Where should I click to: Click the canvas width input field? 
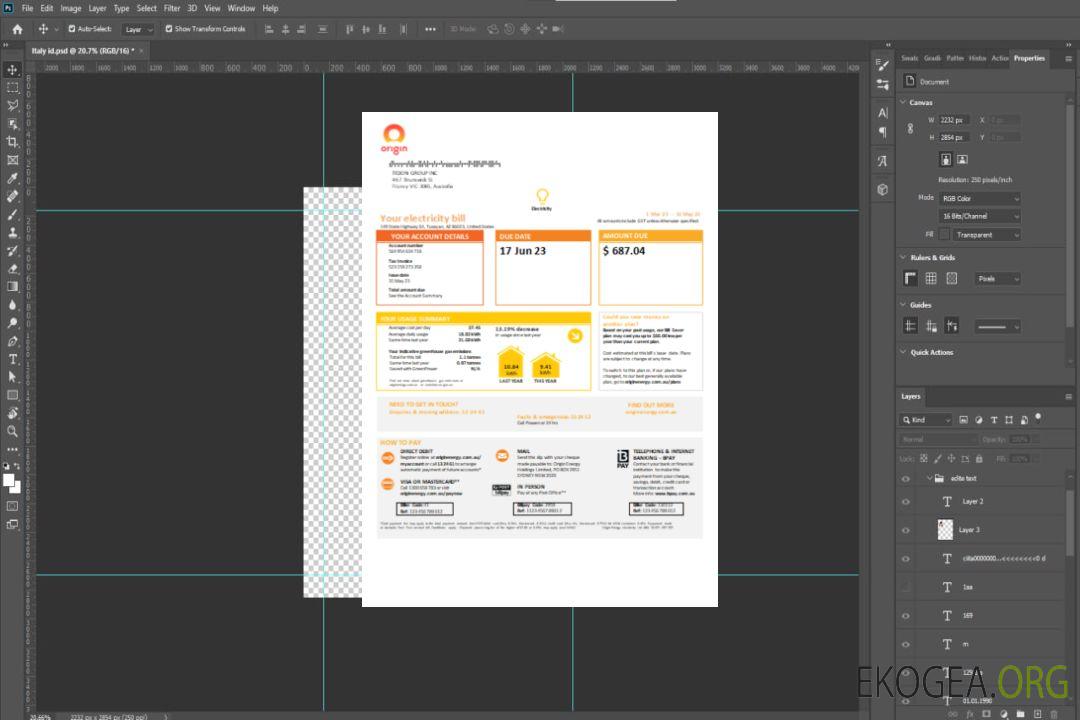pos(955,120)
